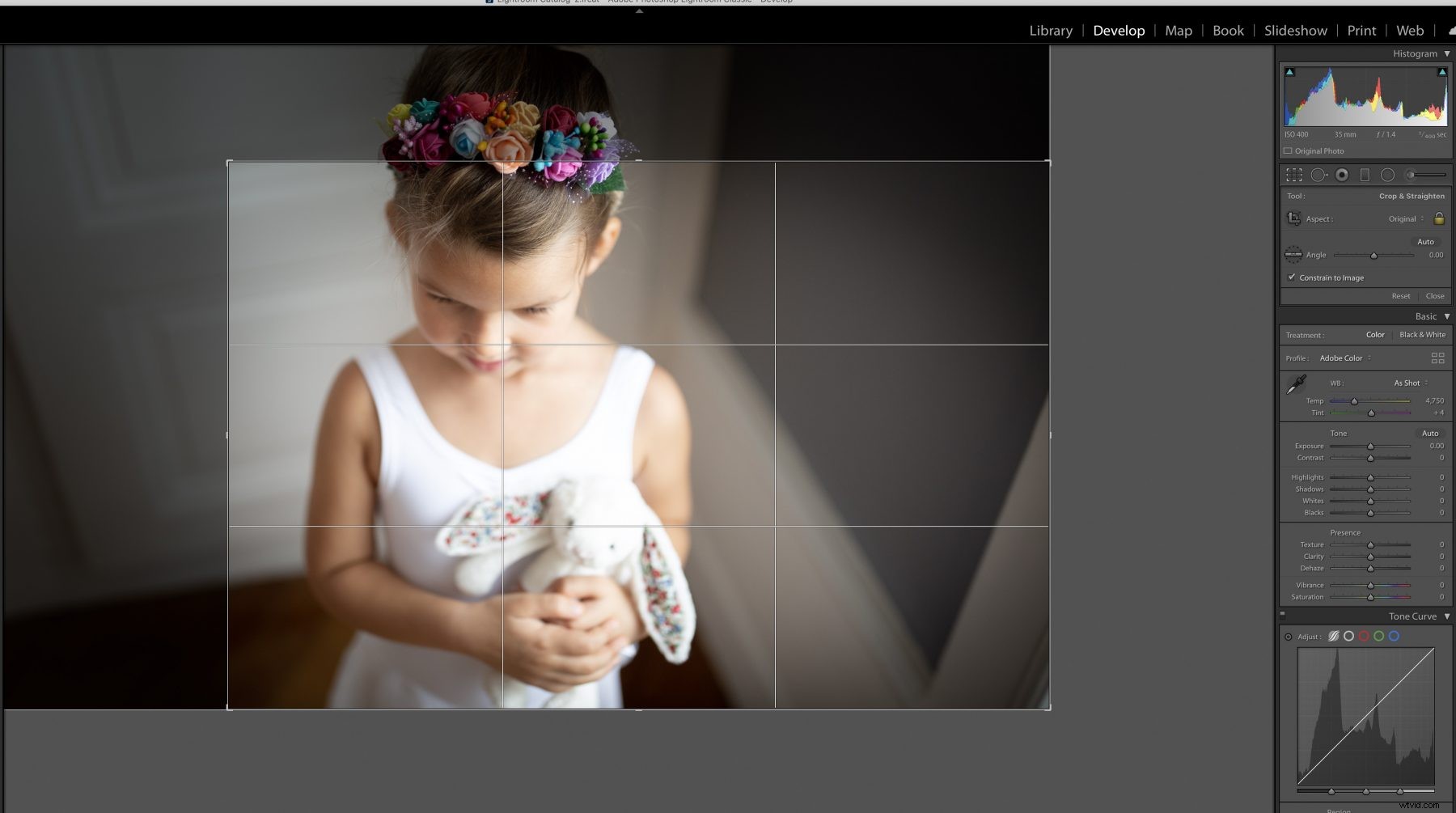Open the Red Eye Correction tool
Viewport: 1456px width, 813px height.
tap(1341, 175)
